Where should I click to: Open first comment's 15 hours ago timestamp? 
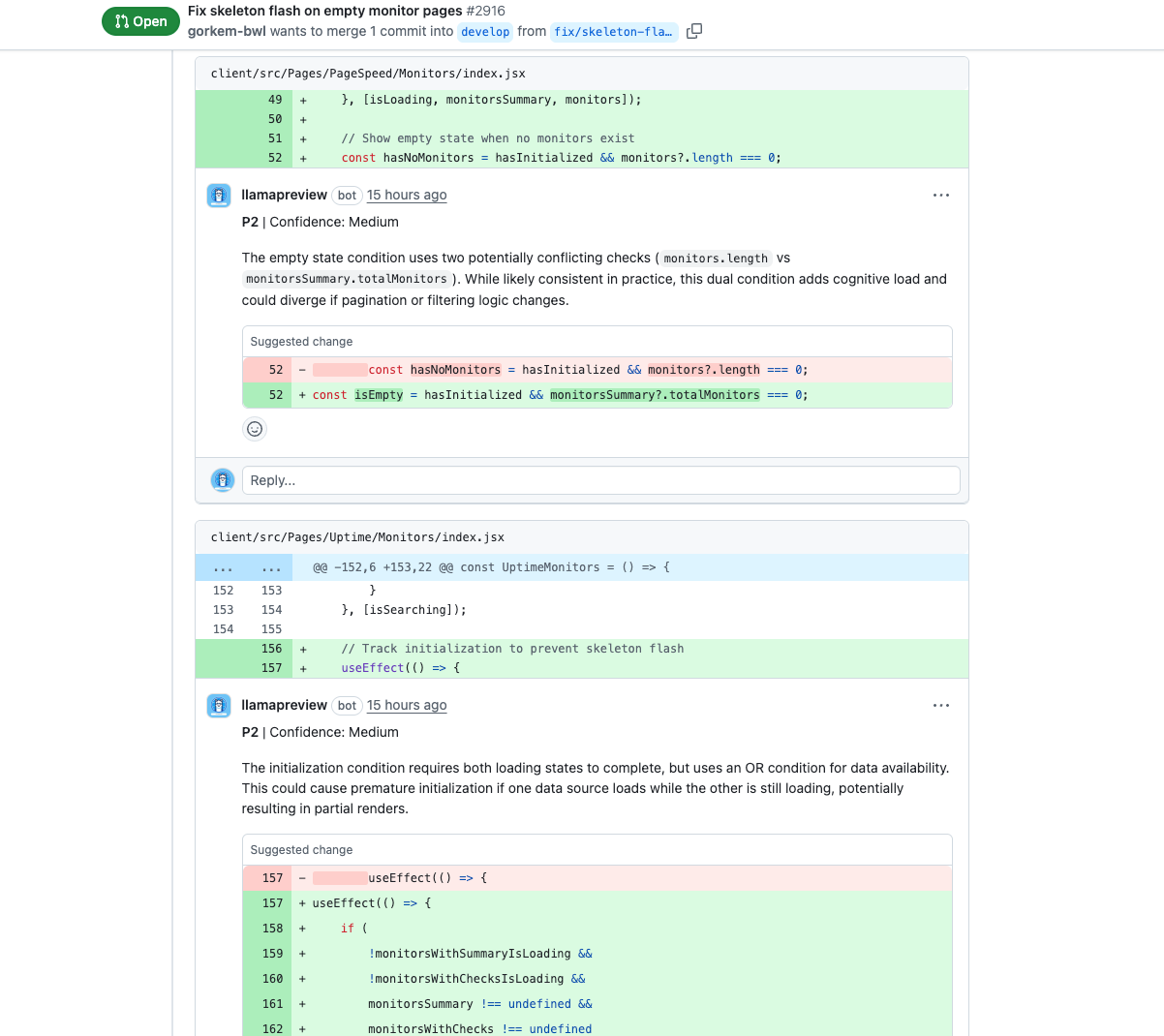coord(407,196)
